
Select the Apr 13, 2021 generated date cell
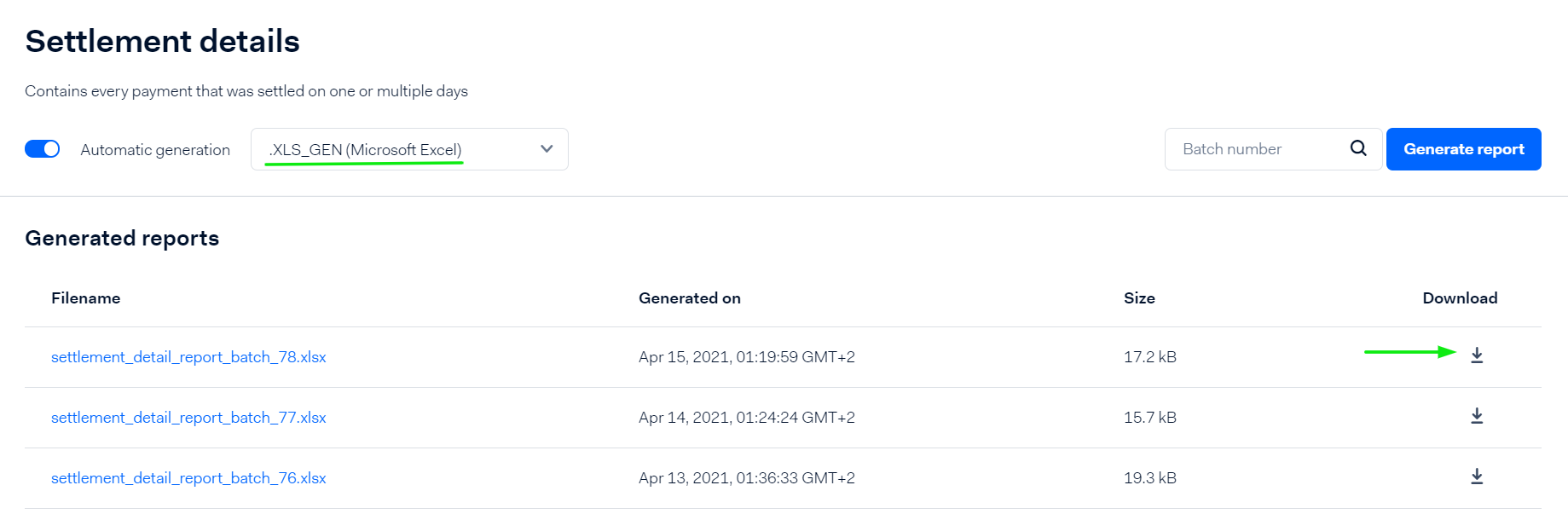pyautogui.click(x=746, y=478)
